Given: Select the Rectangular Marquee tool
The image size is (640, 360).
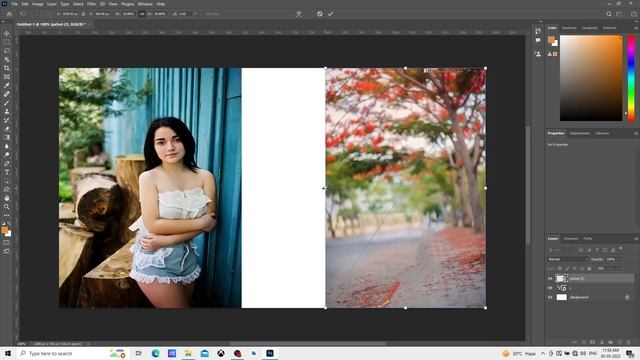Looking at the screenshot, I should point(7,42).
